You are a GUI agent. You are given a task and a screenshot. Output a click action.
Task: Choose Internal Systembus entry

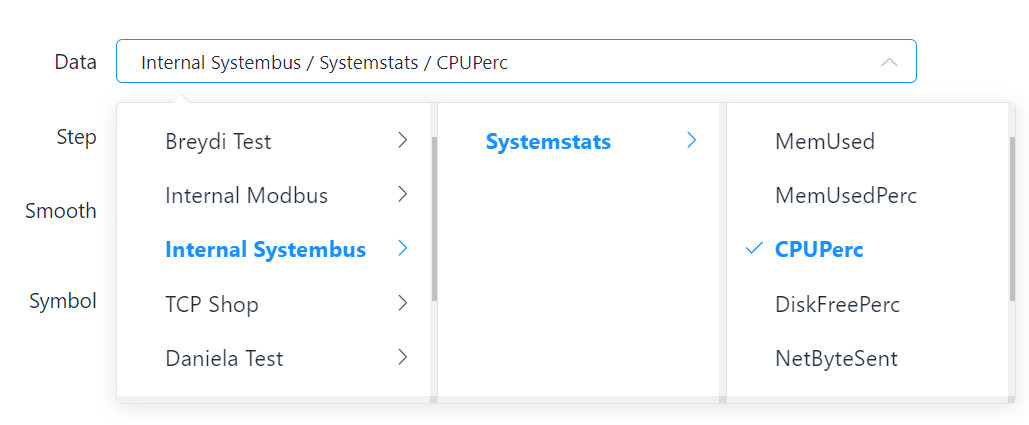(x=265, y=250)
